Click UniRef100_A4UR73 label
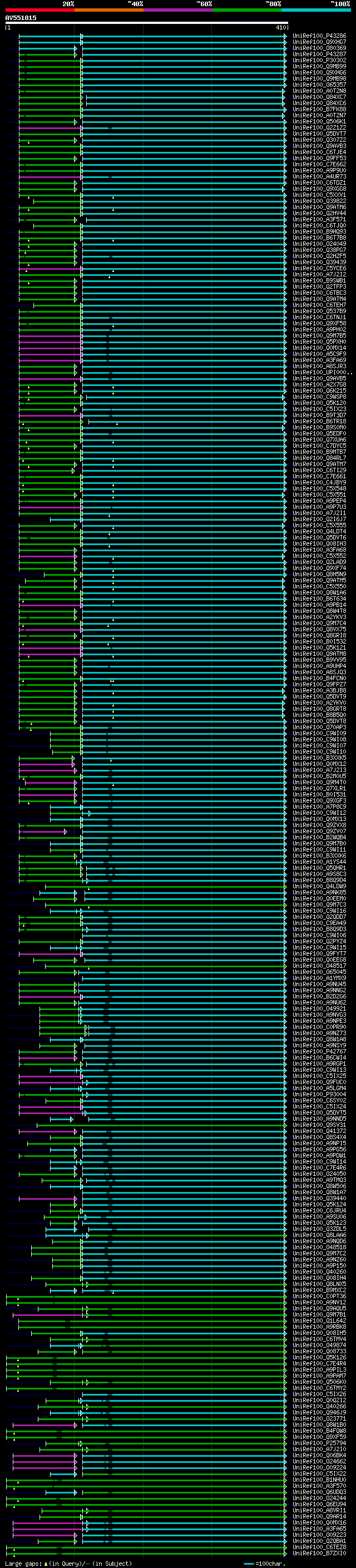Viewport: 356px width, 1568px height. coord(319,176)
